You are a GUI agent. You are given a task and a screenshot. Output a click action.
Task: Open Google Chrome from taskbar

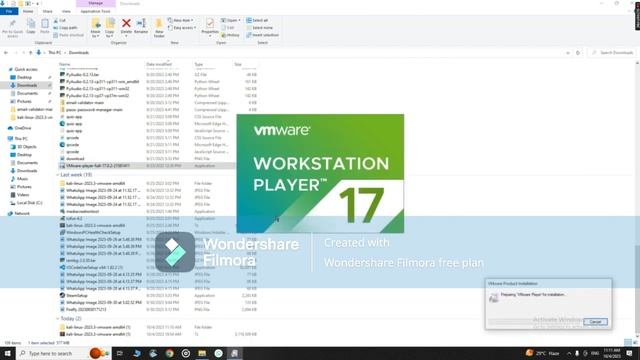(x=169, y=353)
